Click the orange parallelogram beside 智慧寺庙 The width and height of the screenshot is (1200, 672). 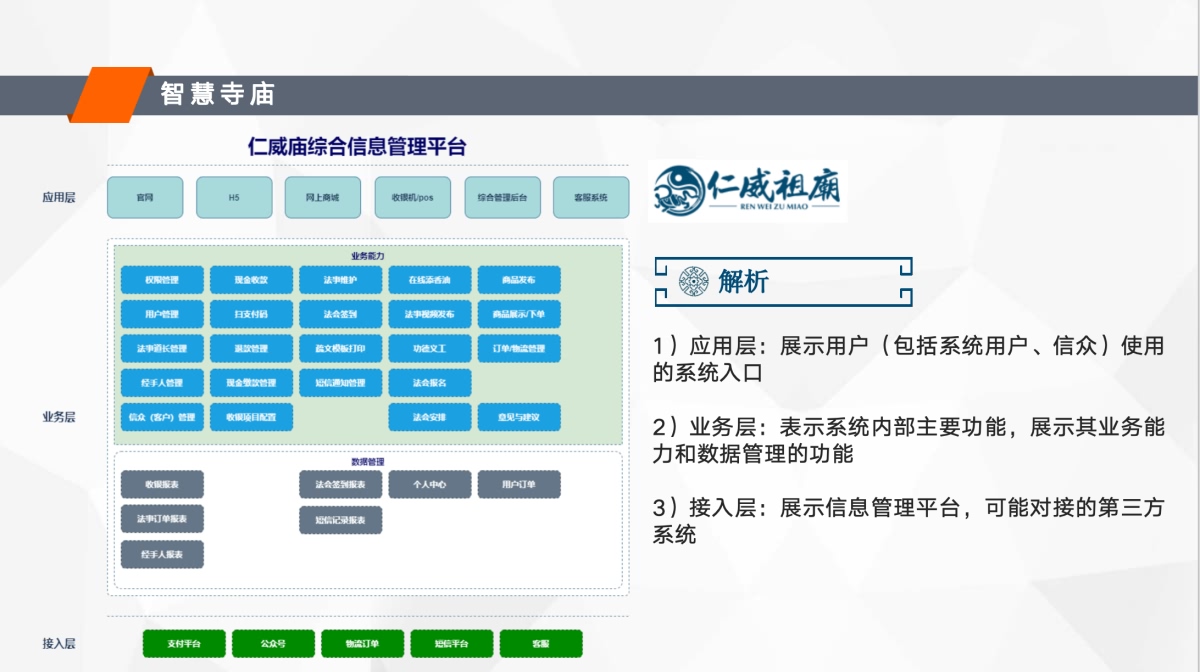click(x=110, y=95)
